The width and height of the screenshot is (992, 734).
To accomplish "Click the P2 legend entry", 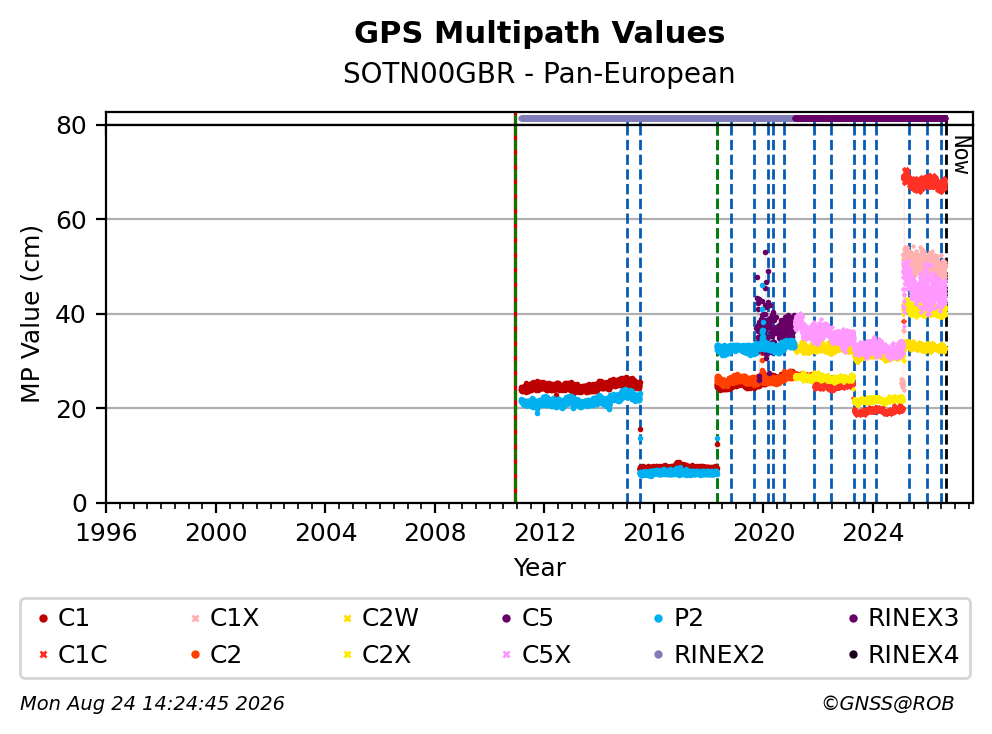I will [679, 618].
